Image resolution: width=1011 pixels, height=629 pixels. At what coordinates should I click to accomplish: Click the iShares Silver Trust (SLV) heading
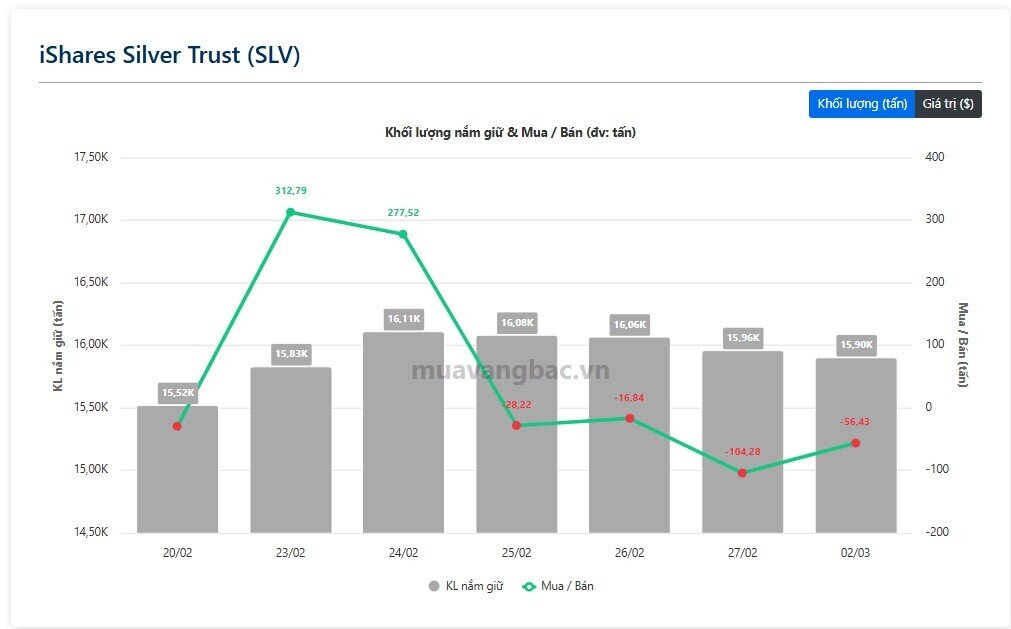point(169,55)
